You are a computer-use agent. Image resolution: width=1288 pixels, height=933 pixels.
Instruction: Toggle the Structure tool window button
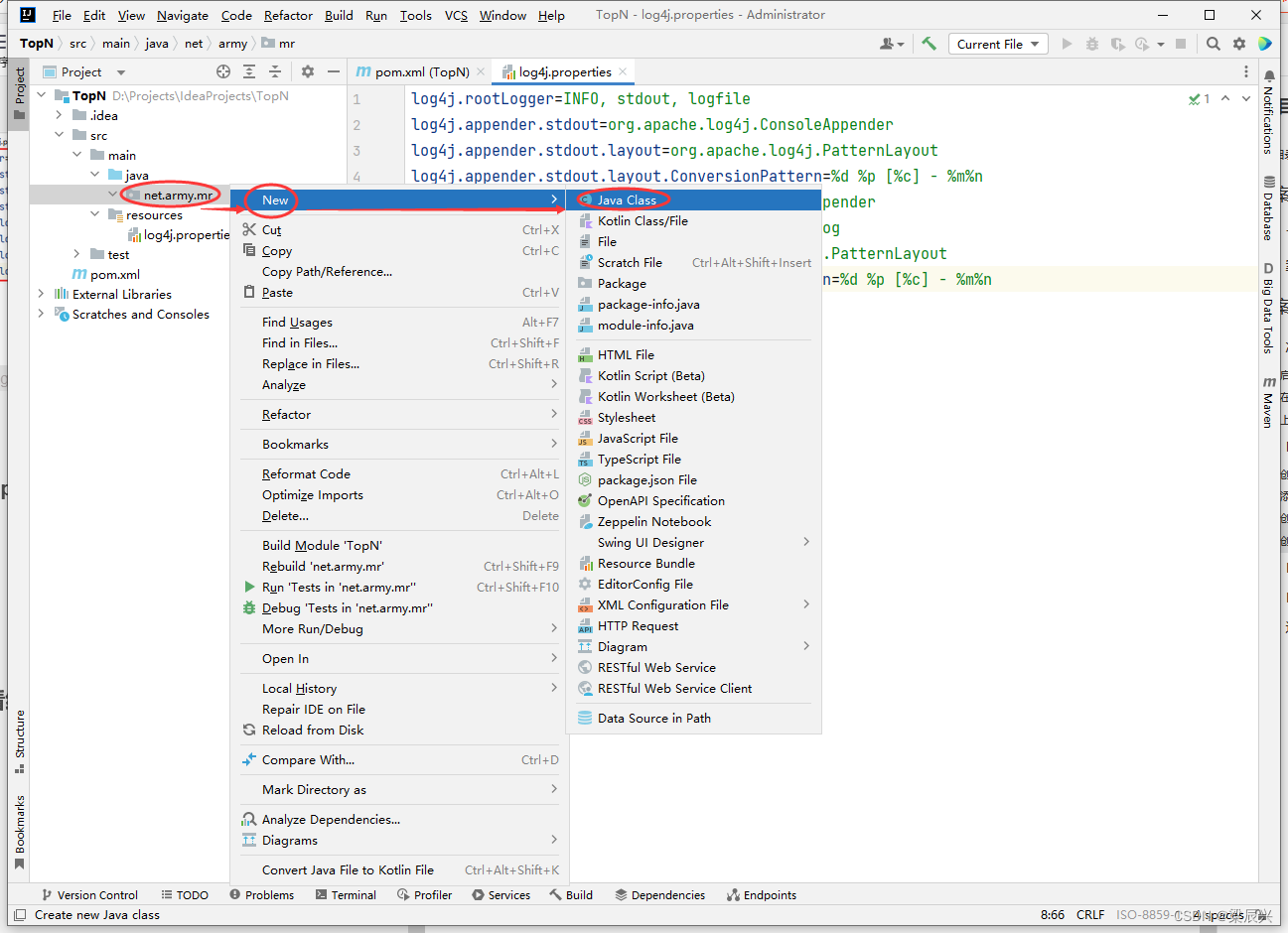click(19, 740)
